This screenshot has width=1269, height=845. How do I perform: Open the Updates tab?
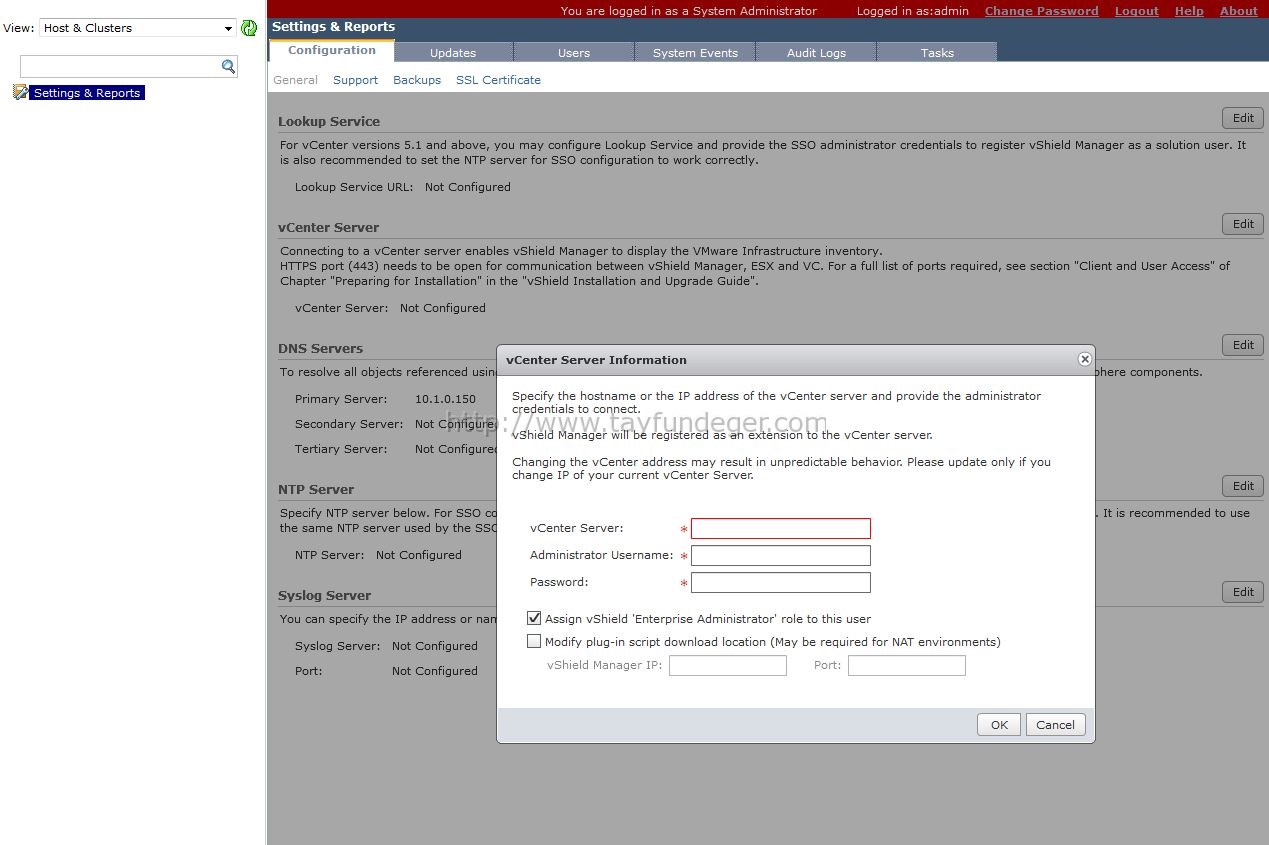click(453, 52)
